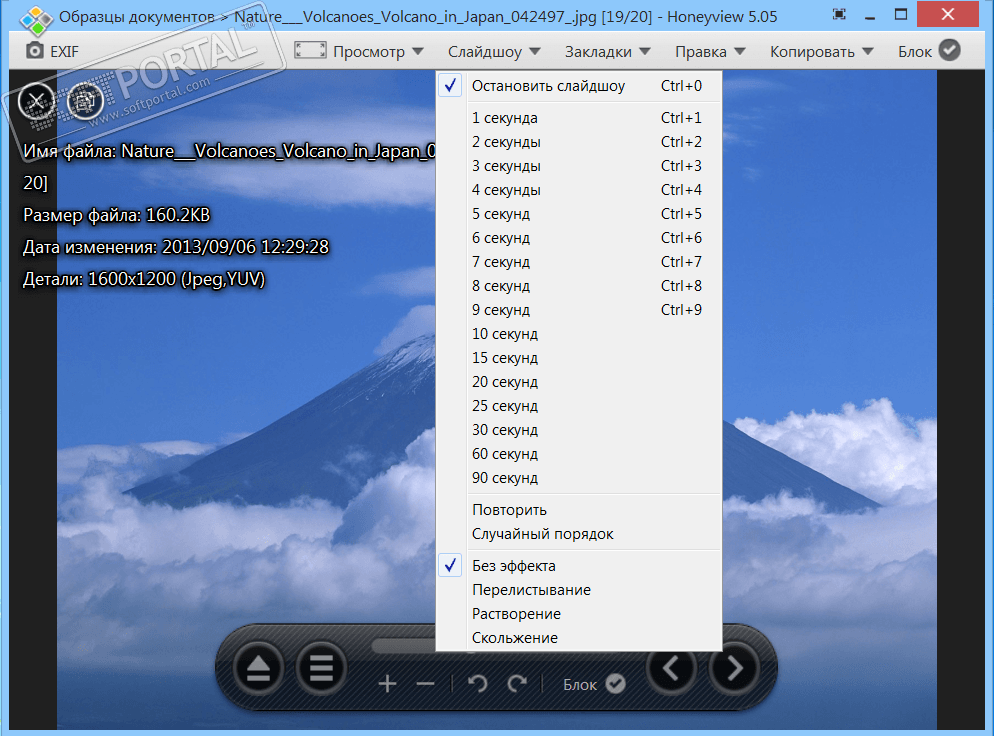Viewport: 994px width, 736px height.
Task: Pick 60 секунд interval
Action: (579, 454)
